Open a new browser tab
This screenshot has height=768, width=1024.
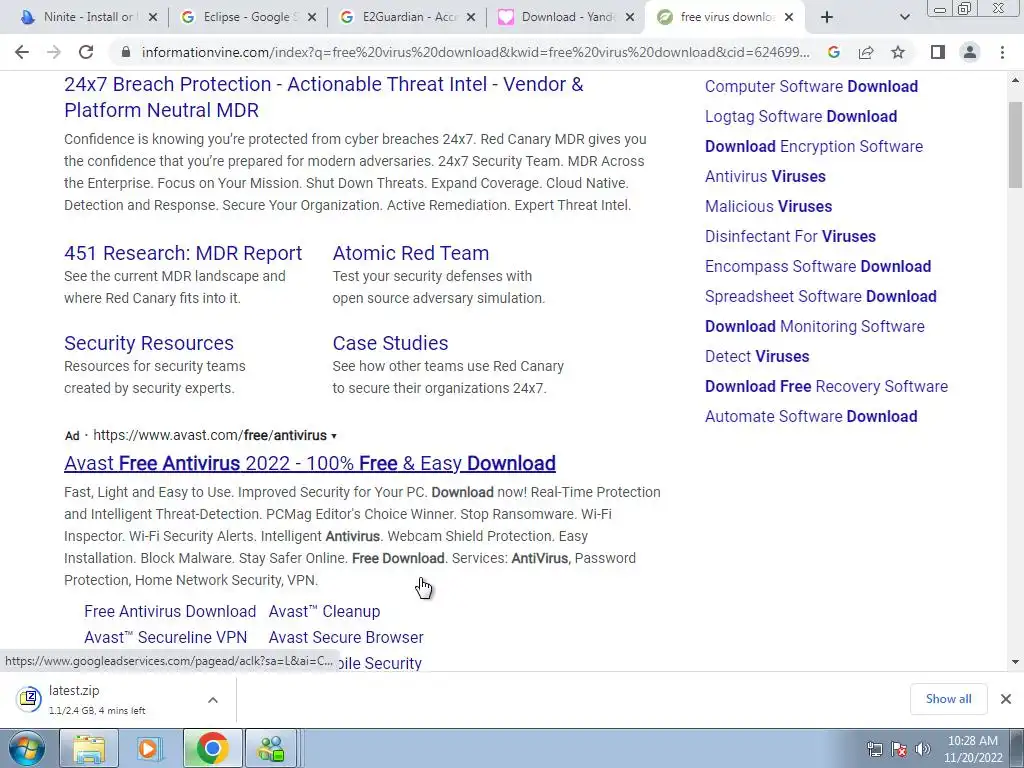tap(827, 18)
